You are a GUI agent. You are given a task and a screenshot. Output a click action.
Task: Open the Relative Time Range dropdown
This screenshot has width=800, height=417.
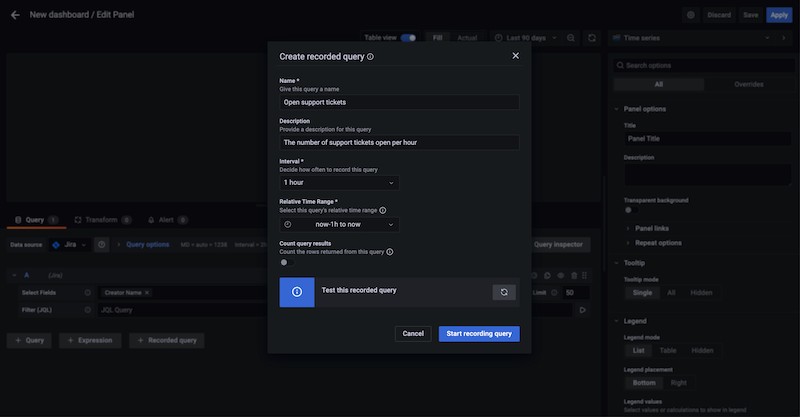339,225
